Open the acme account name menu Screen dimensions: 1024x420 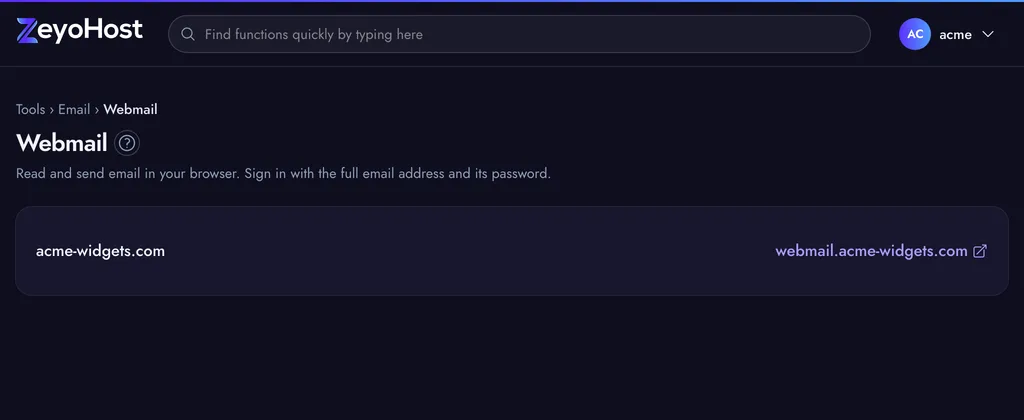[955, 35]
